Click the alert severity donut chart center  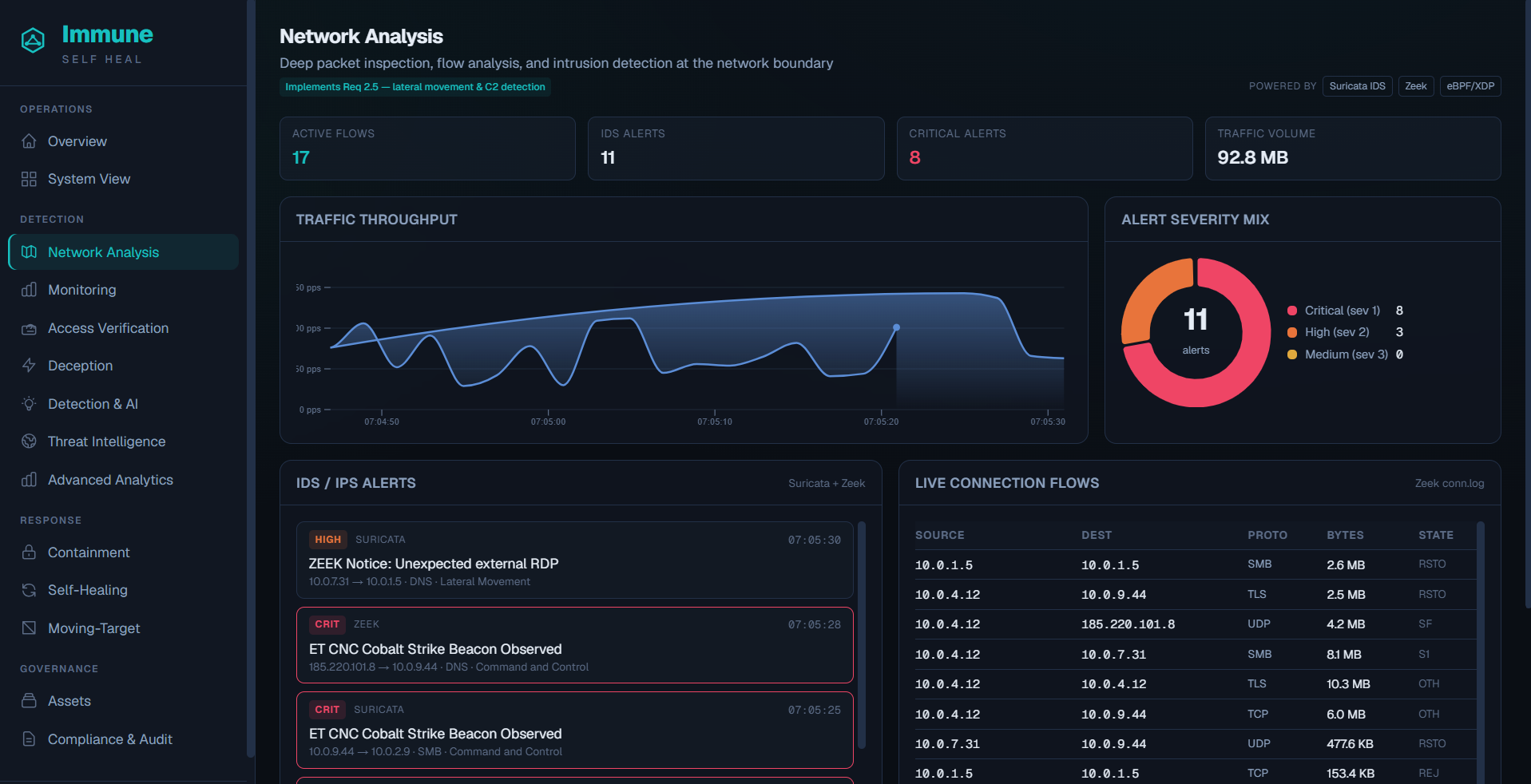[1196, 332]
